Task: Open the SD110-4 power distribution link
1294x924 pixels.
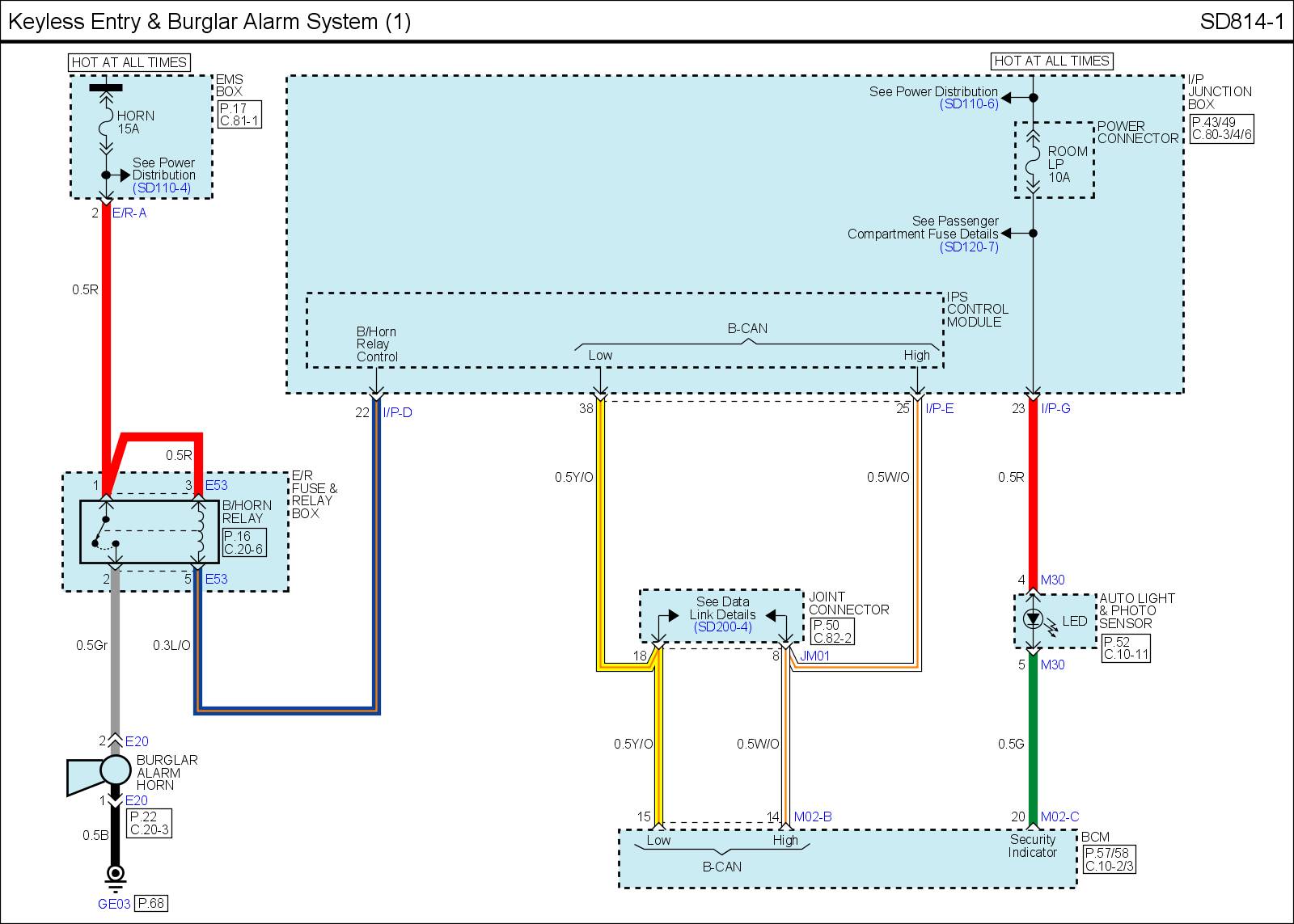Action: (163, 188)
